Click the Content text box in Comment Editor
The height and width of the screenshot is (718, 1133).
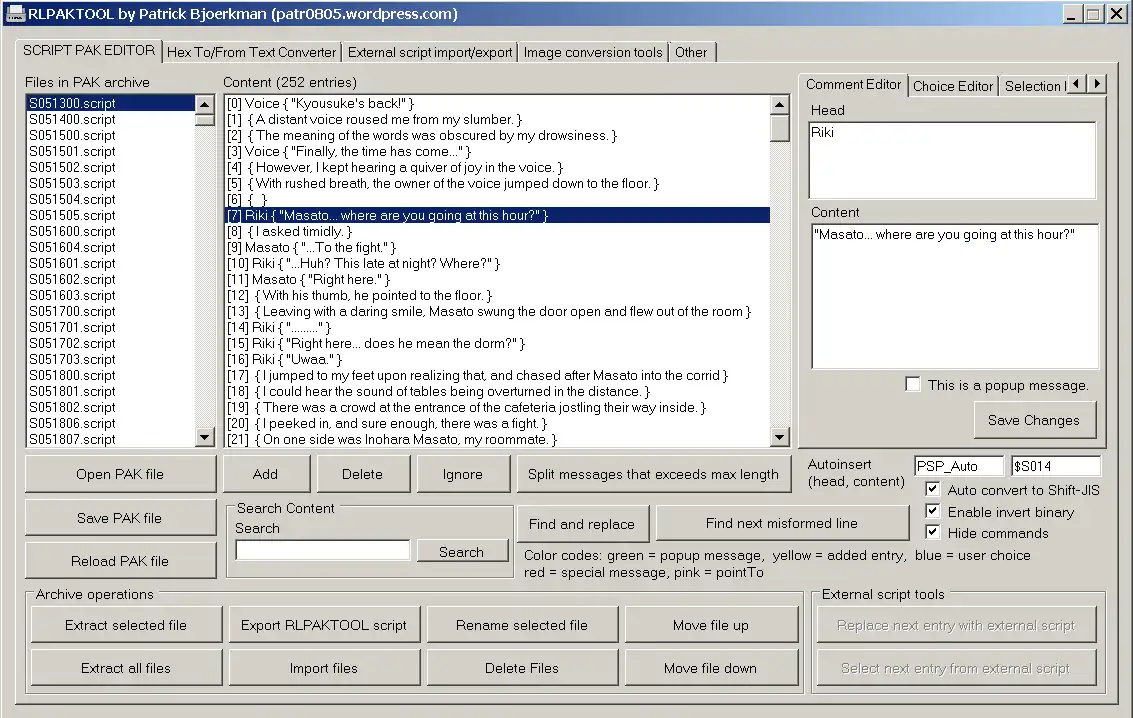pos(955,295)
